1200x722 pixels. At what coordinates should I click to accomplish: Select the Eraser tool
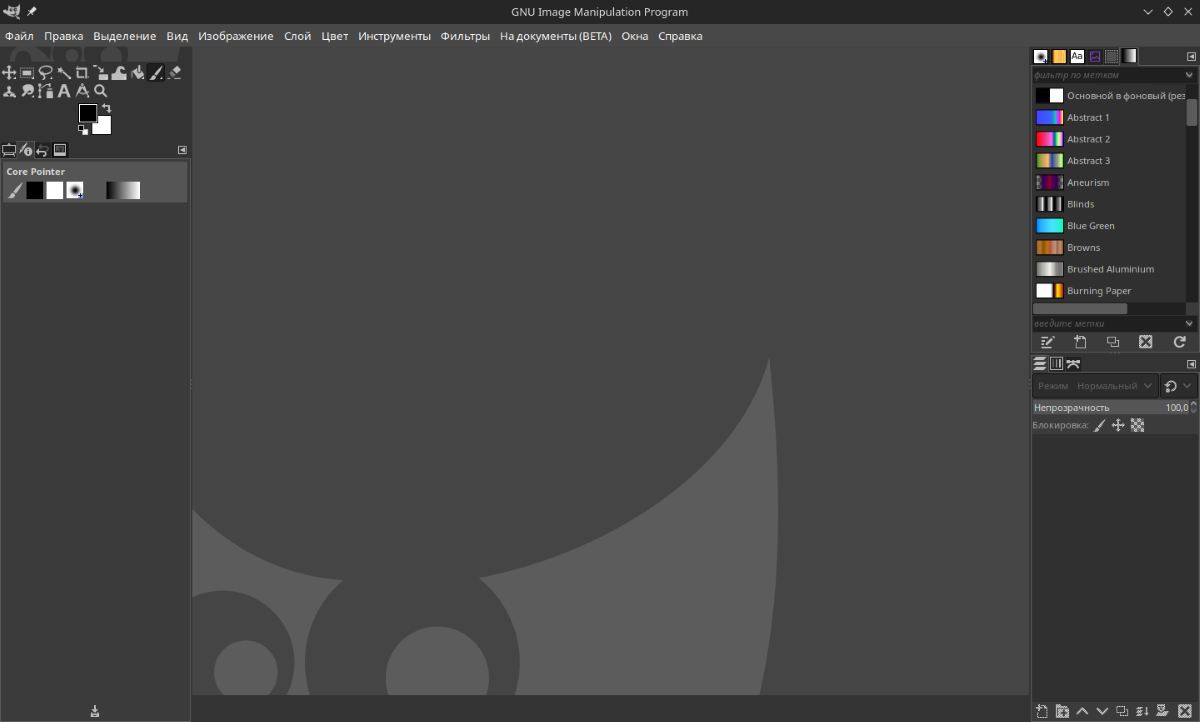coord(174,72)
